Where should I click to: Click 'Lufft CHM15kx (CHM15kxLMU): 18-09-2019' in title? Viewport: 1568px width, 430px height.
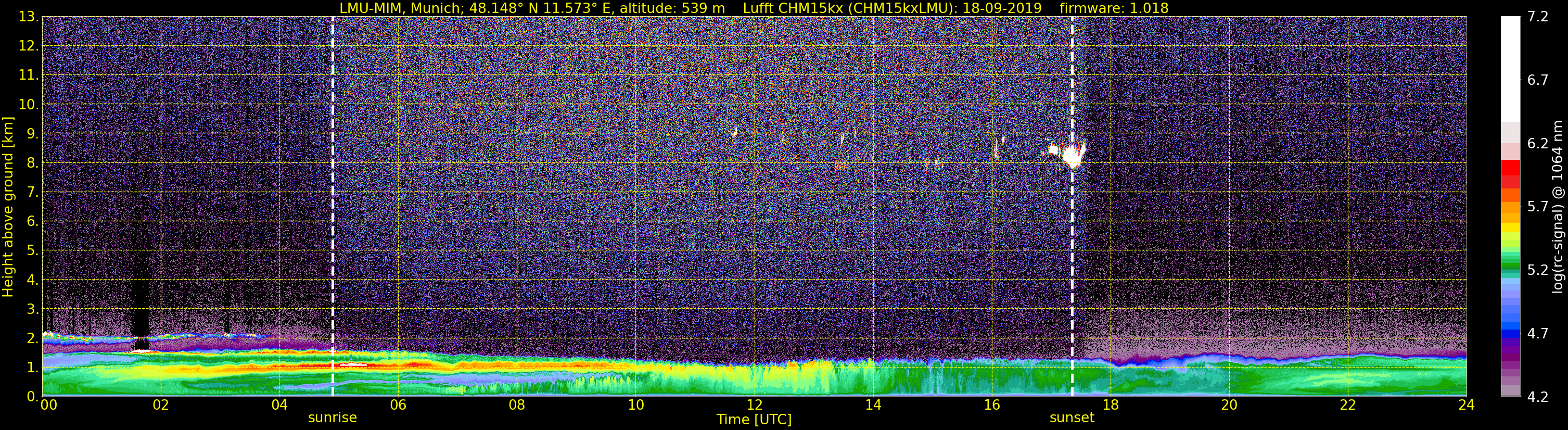[893, 8]
